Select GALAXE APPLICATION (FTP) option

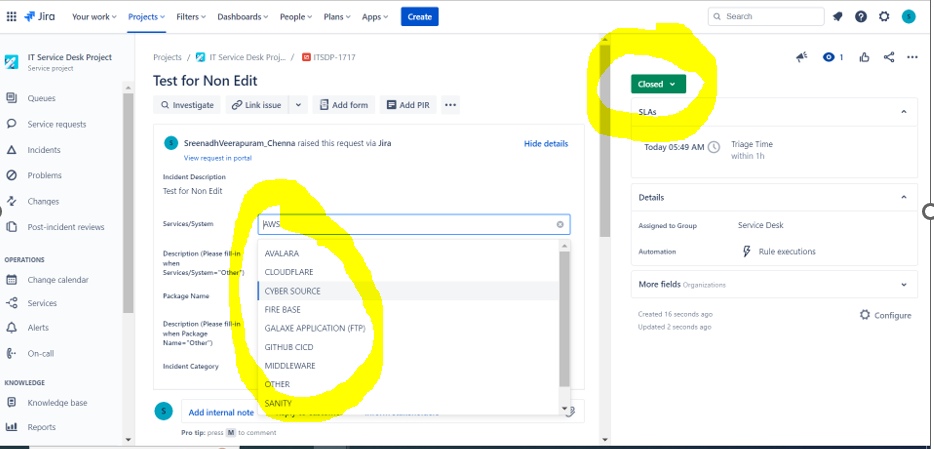[x=408, y=328]
